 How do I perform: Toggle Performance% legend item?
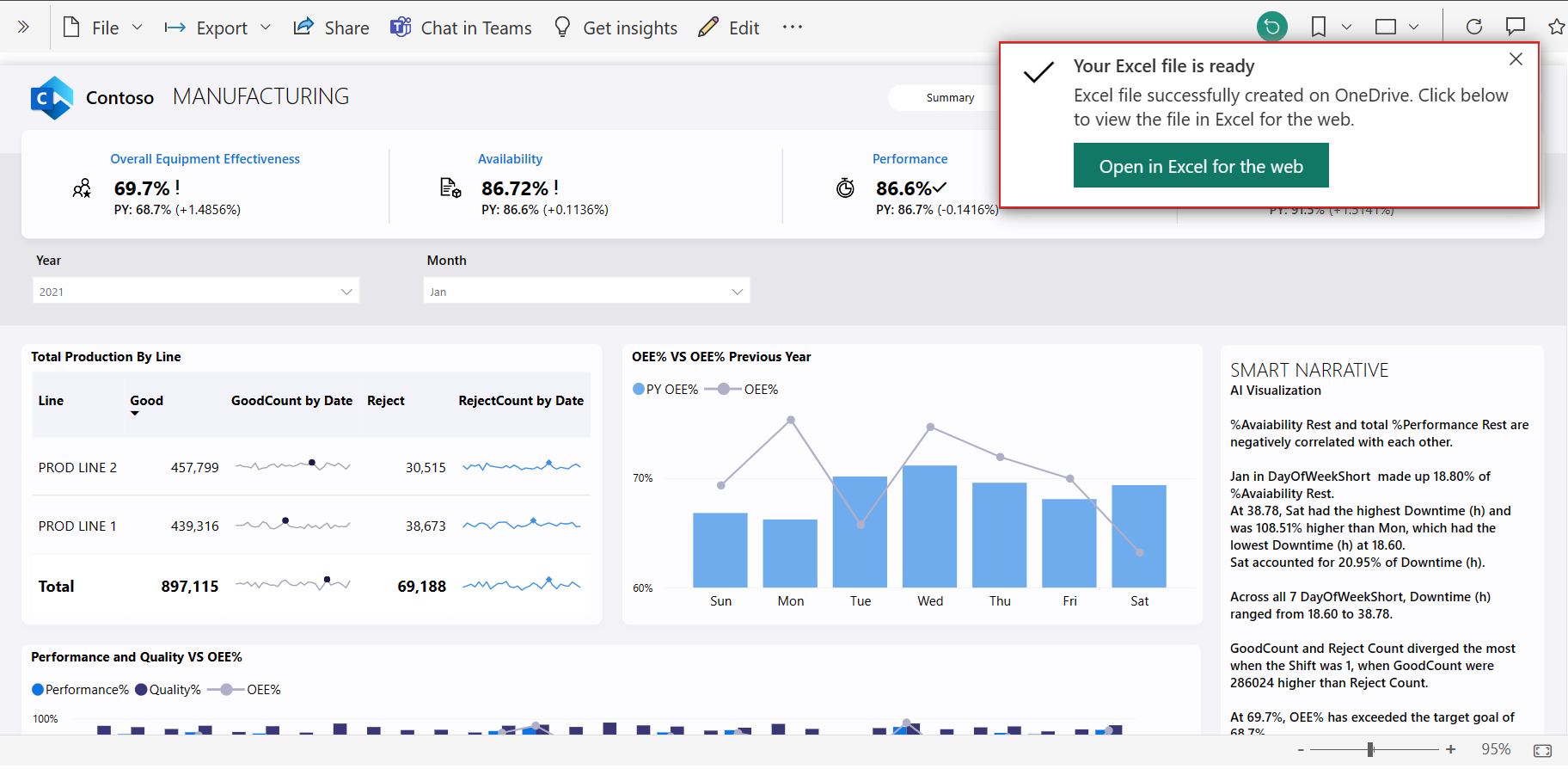pos(80,690)
